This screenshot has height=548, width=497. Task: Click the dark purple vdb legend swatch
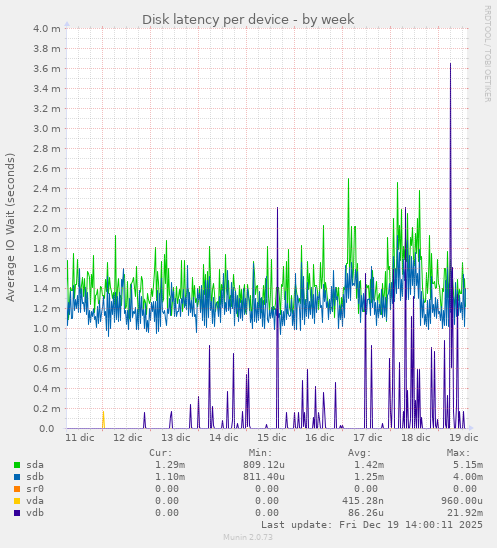point(17,513)
